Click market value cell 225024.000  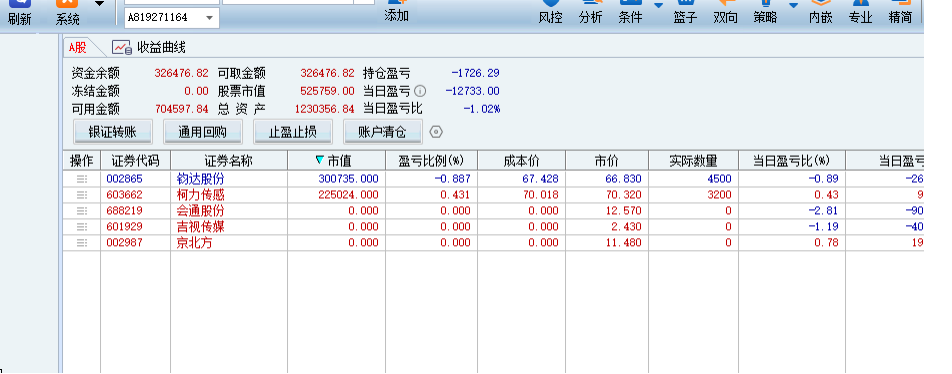[348, 195]
